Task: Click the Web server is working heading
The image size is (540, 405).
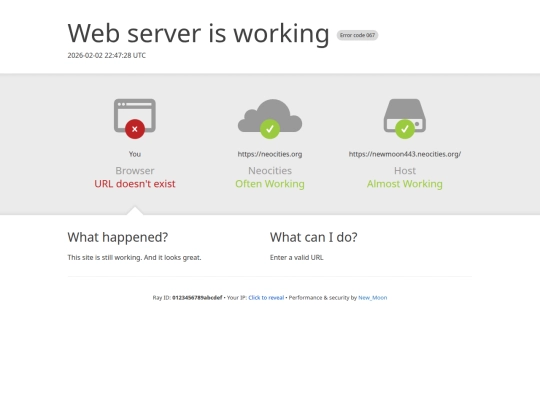Action: click(x=198, y=33)
